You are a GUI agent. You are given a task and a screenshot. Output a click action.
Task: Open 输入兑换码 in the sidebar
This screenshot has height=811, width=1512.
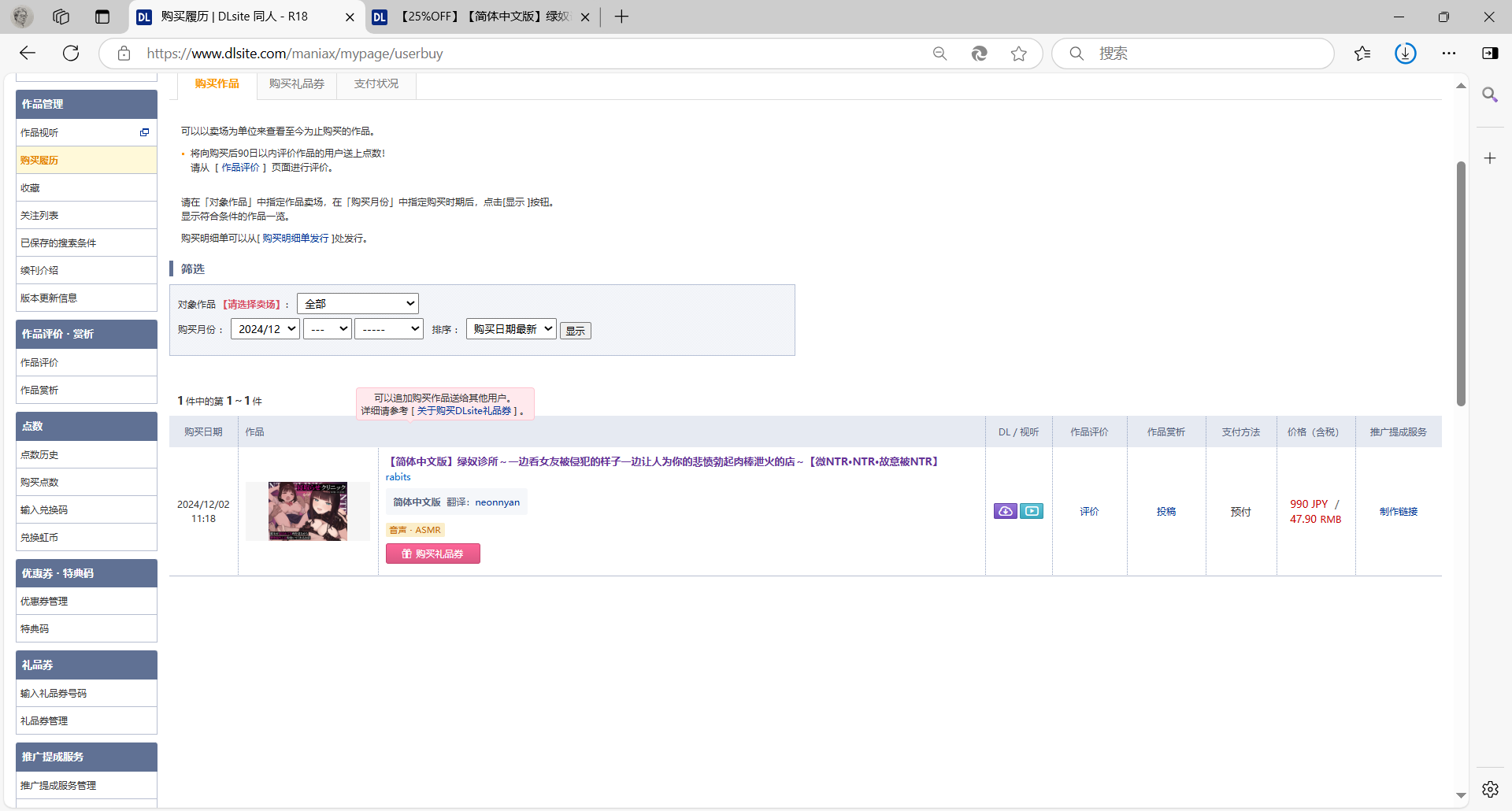pos(87,509)
